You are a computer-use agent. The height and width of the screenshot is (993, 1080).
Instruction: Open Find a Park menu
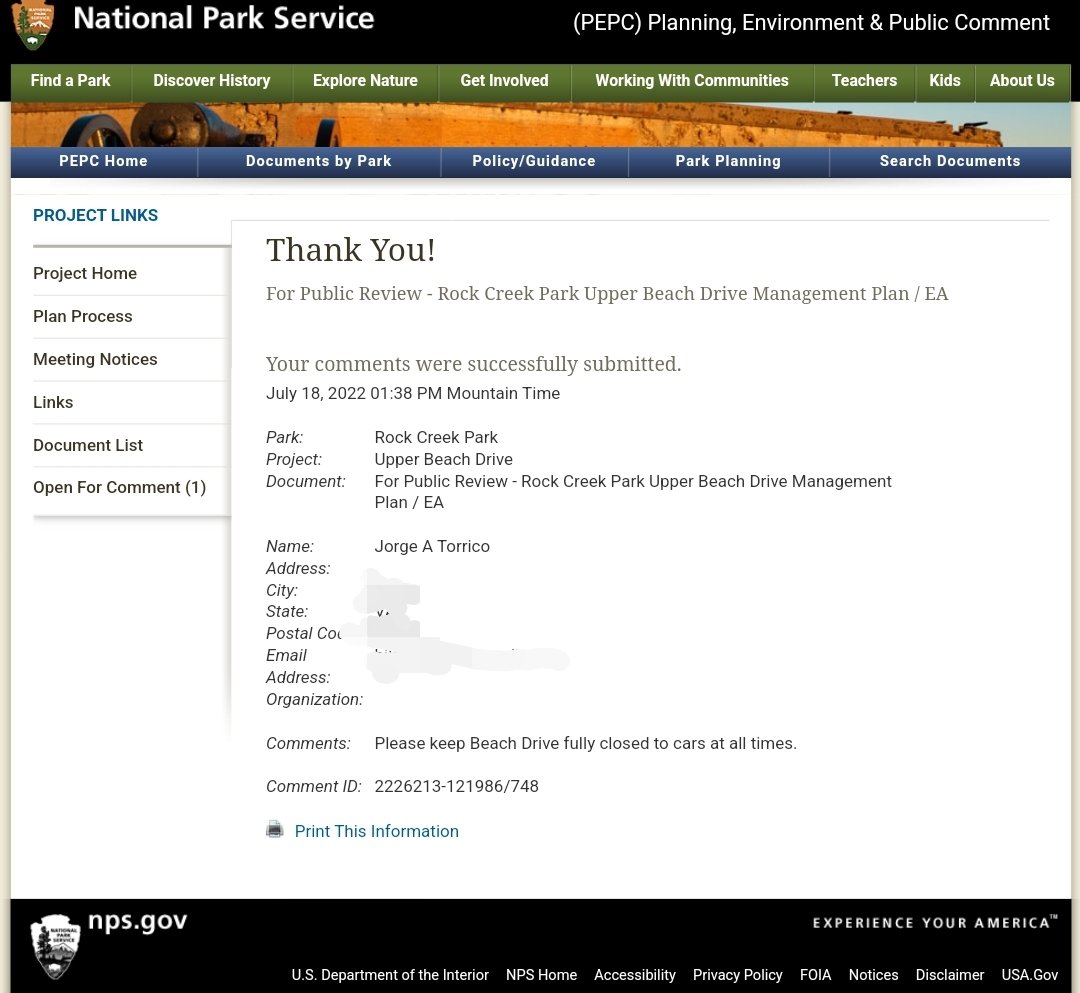[70, 81]
